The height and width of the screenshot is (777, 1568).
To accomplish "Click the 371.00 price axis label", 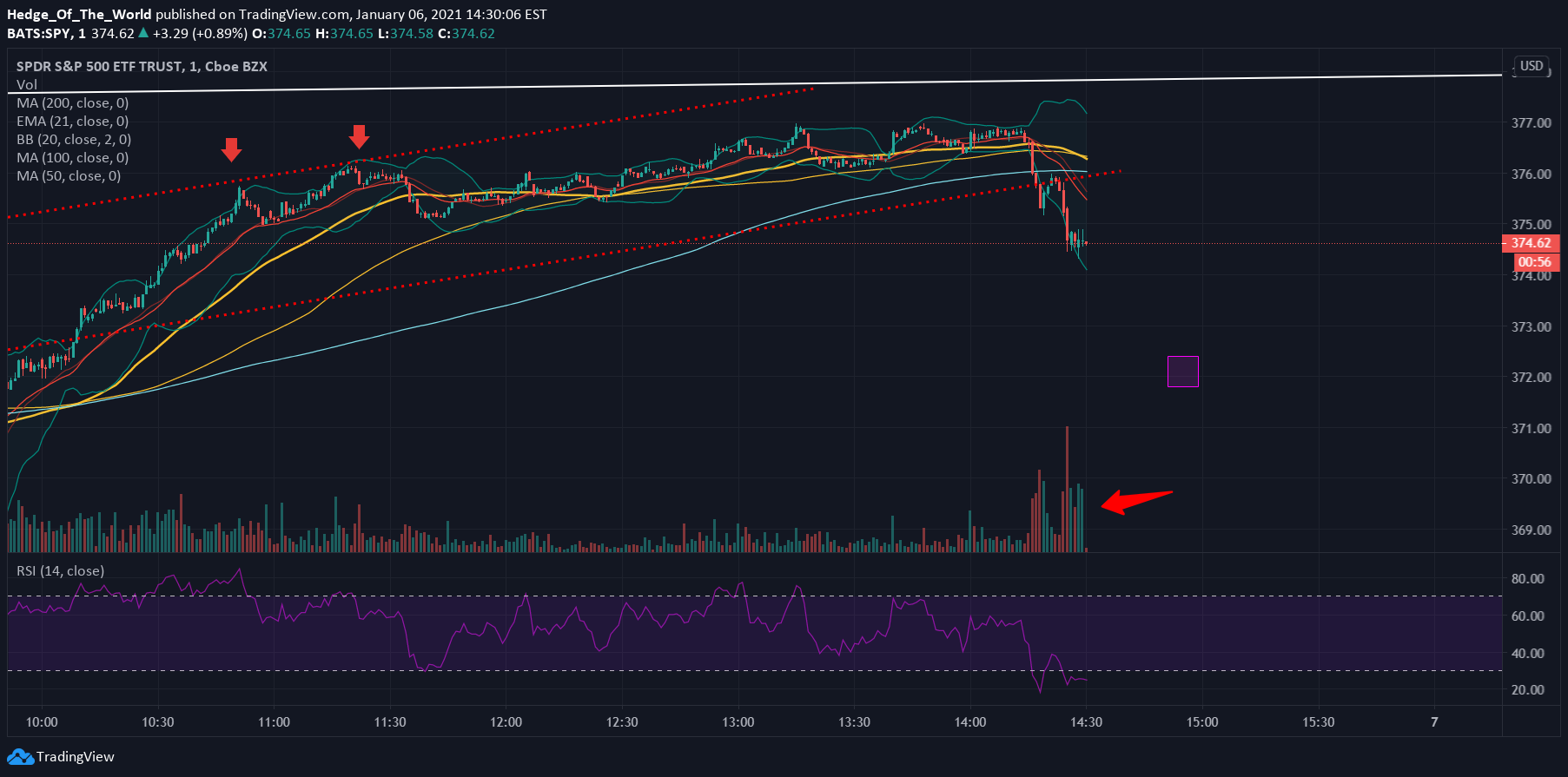I will pyautogui.click(x=1532, y=429).
